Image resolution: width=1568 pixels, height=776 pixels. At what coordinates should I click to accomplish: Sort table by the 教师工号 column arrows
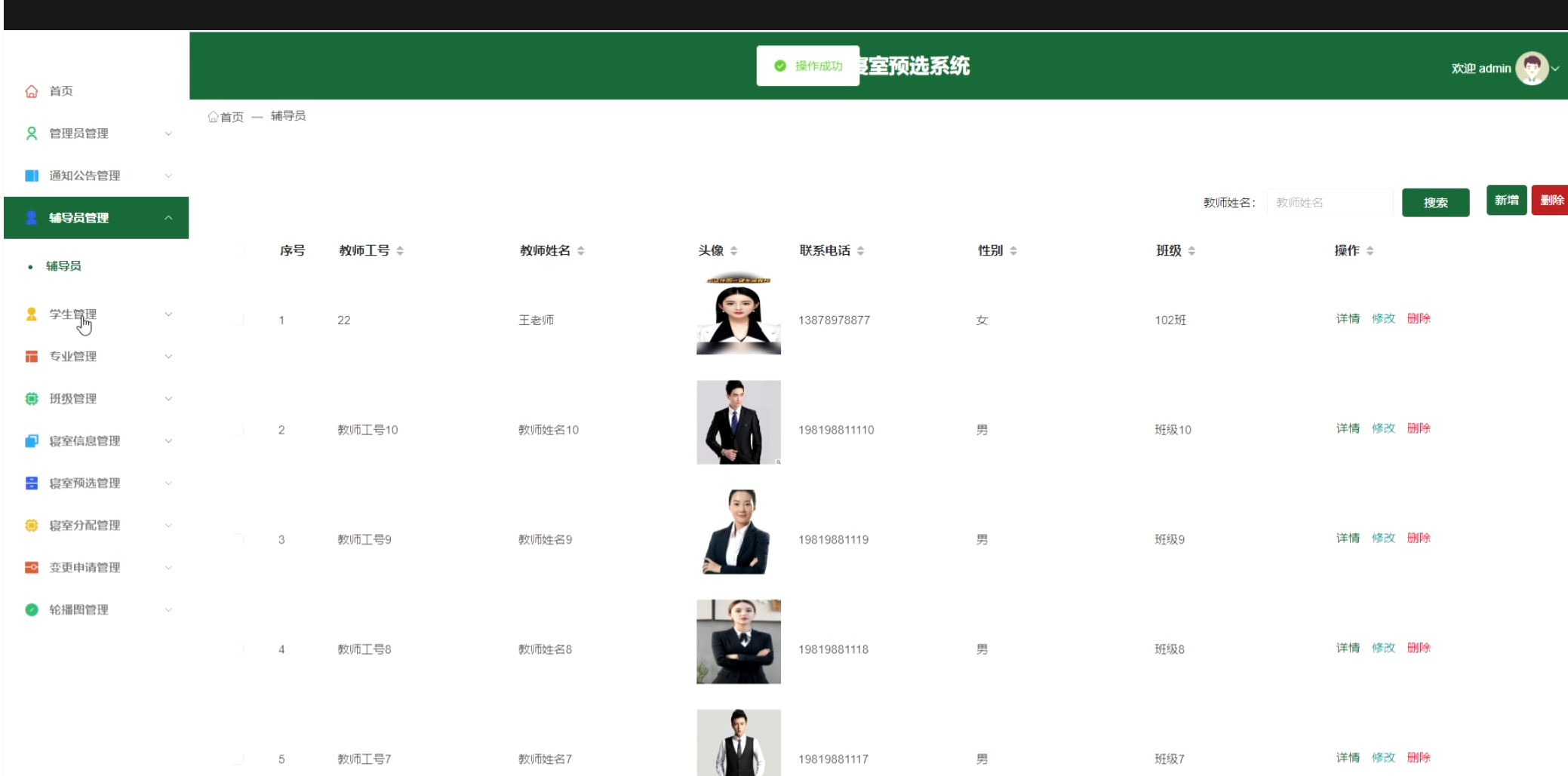(x=400, y=250)
